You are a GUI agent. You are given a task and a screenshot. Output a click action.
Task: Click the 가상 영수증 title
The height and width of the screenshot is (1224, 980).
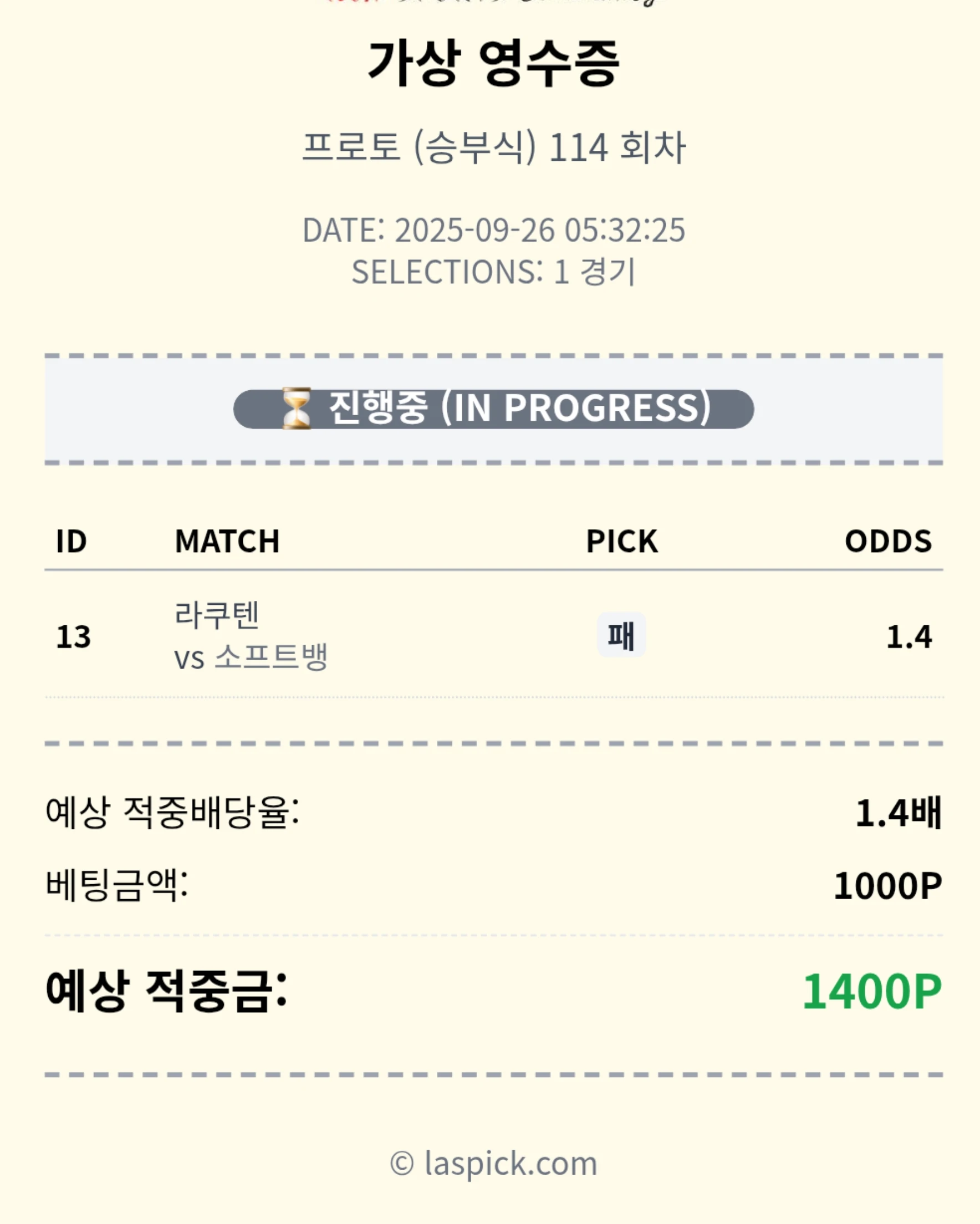(x=493, y=63)
